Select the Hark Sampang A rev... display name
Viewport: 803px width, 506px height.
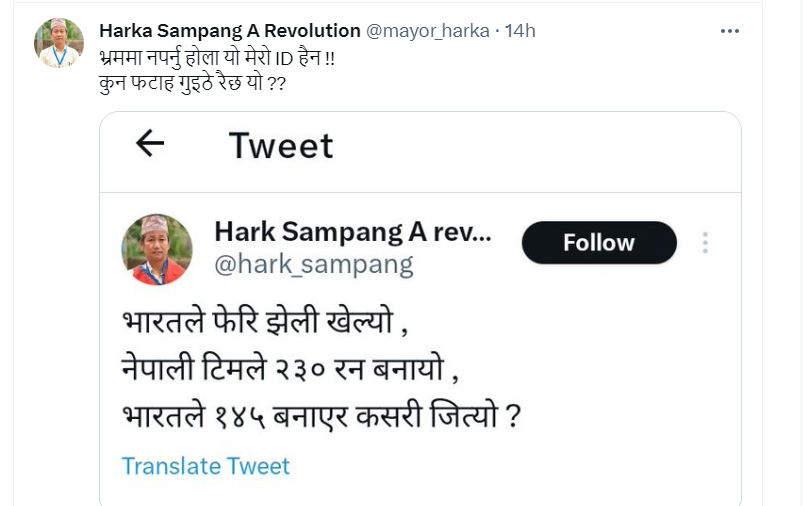[x=352, y=233]
